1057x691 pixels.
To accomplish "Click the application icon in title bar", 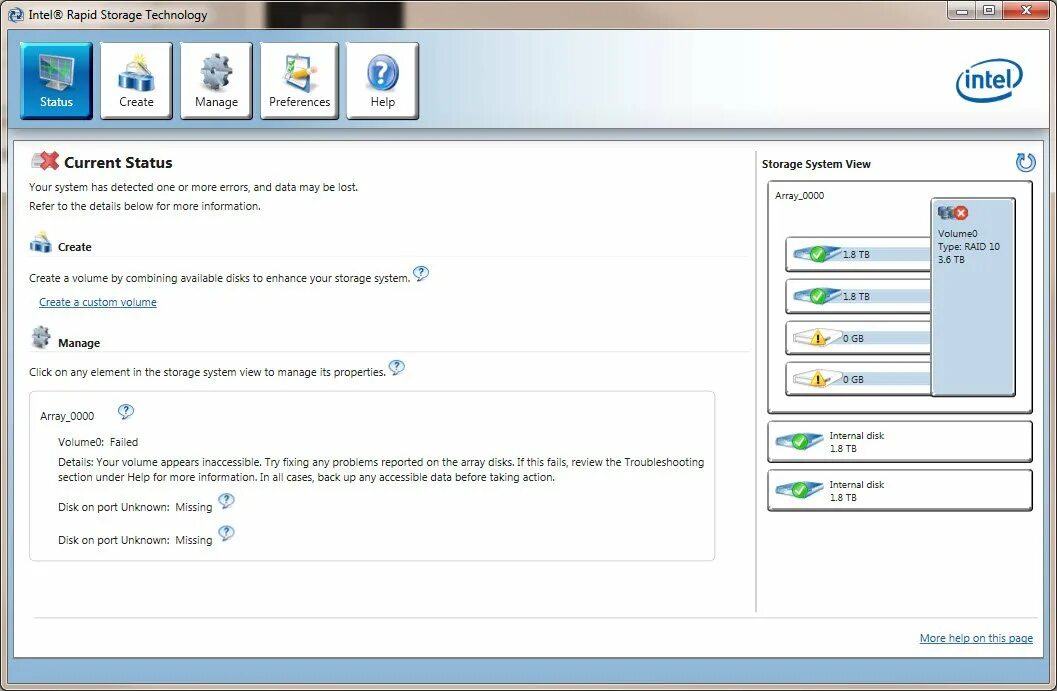I will [x=16, y=15].
